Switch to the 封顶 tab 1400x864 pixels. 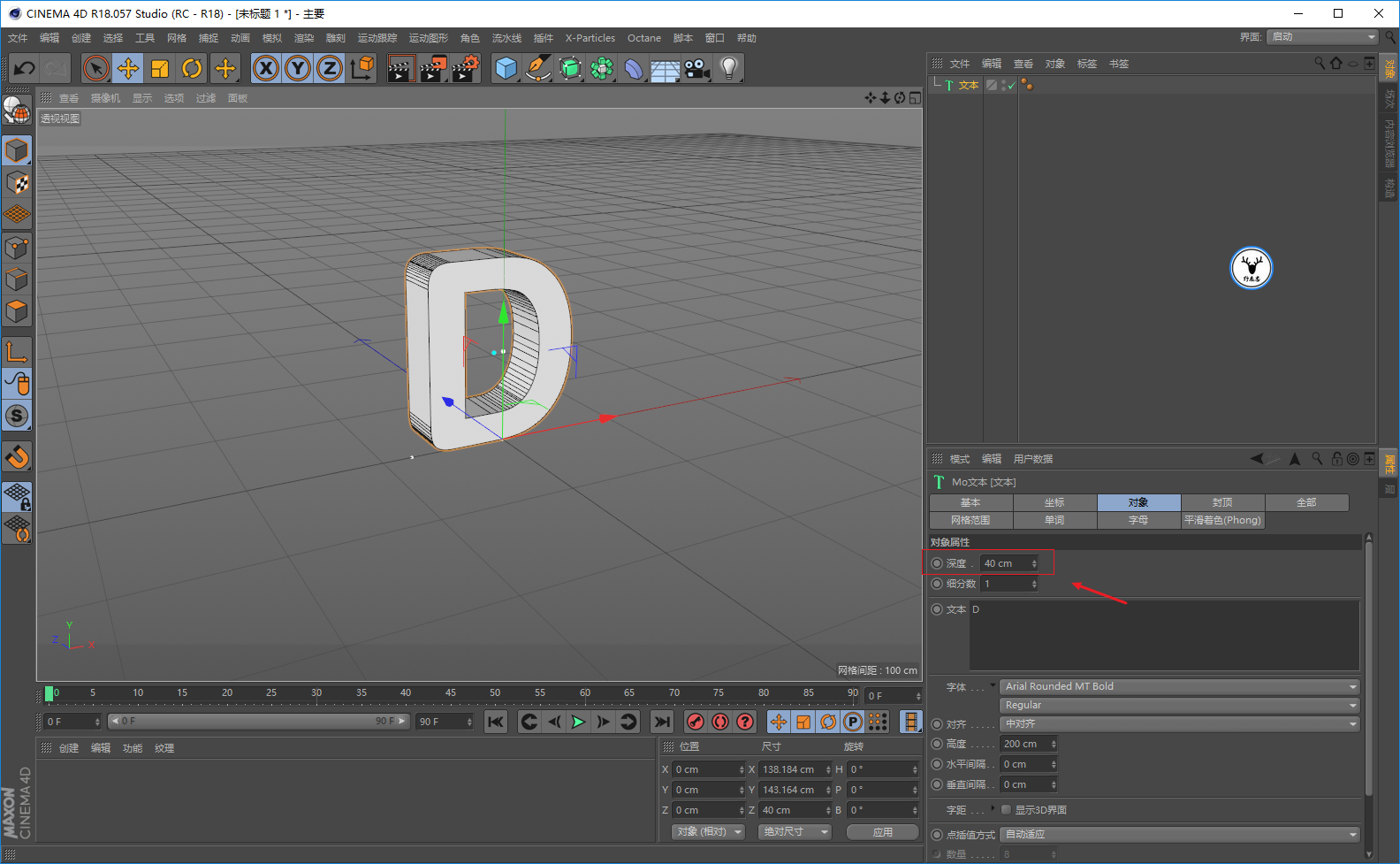click(x=1222, y=502)
